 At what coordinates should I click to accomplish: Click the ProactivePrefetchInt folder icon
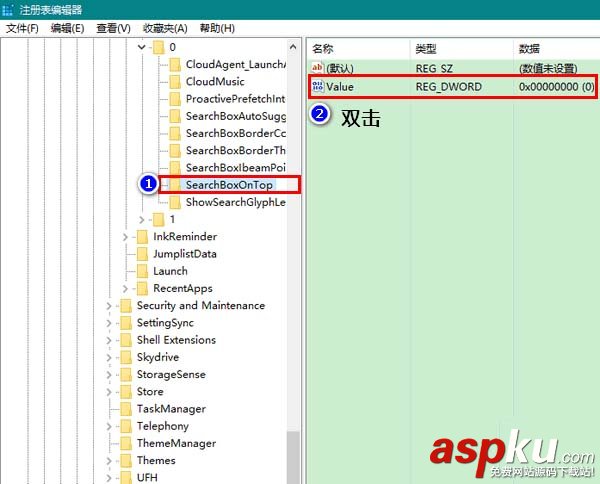tap(175, 99)
